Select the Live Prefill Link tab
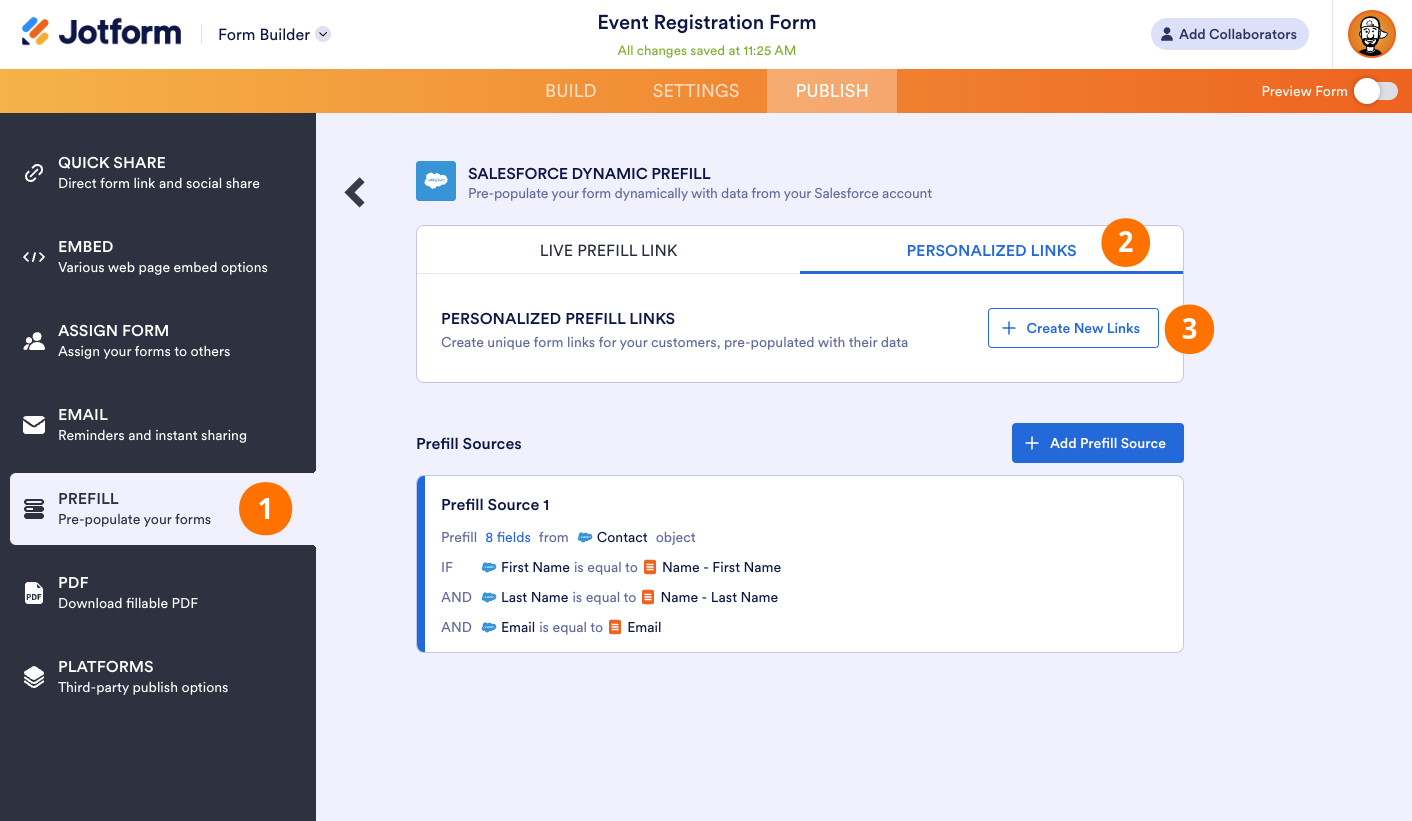This screenshot has width=1412, height=821. (608, 251)
